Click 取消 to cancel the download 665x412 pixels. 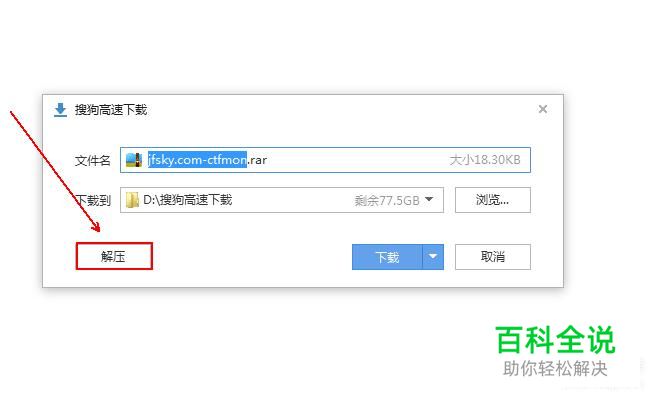(x=493, y=257)
